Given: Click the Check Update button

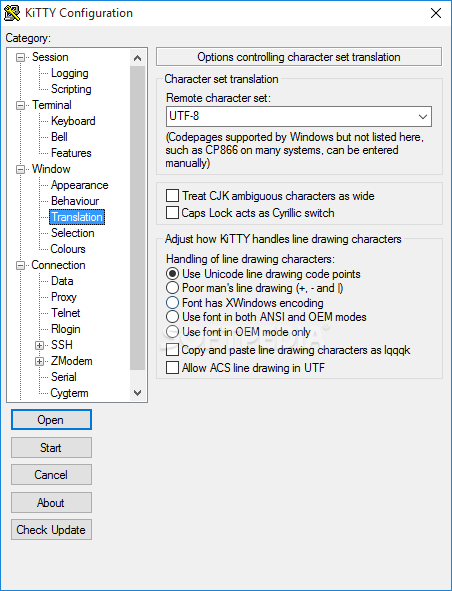Looking at the screenshot, I should 51,530.
